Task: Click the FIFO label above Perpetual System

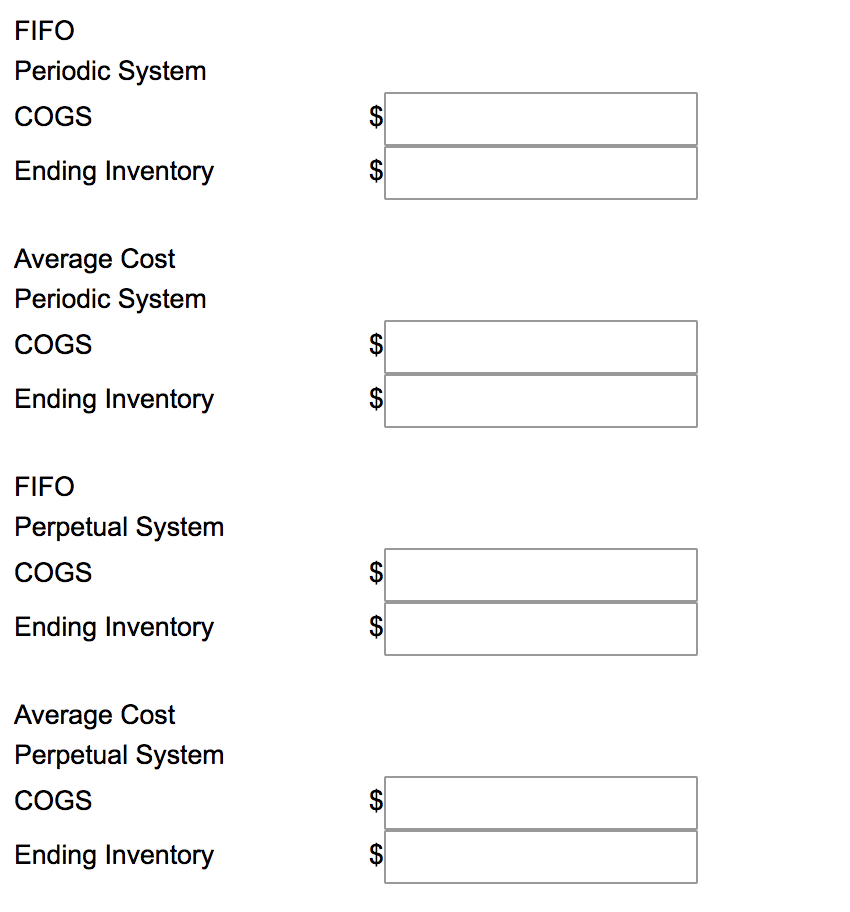Action: [x=44, y=487]
